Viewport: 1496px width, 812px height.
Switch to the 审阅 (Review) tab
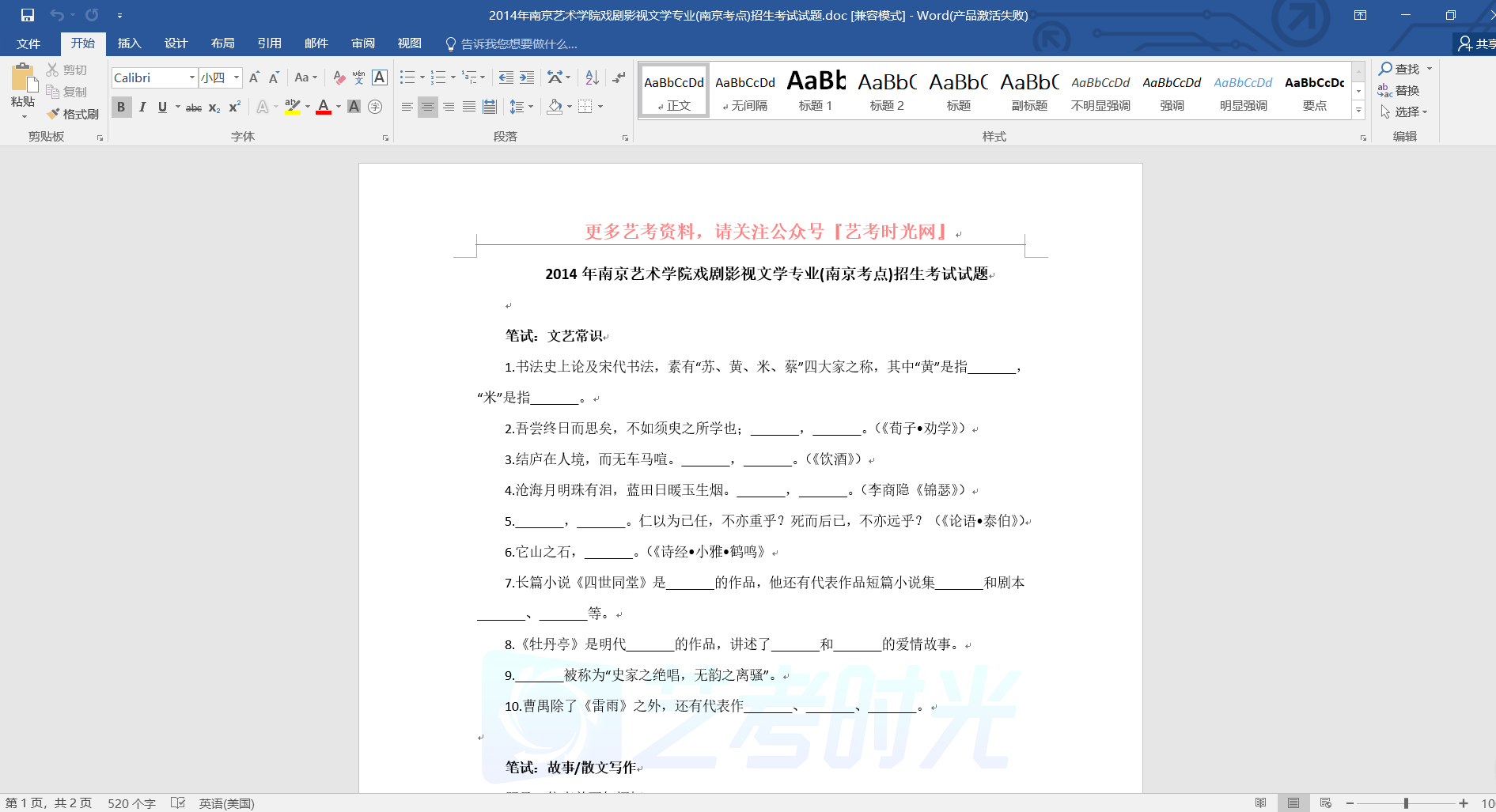pos(363,43)
